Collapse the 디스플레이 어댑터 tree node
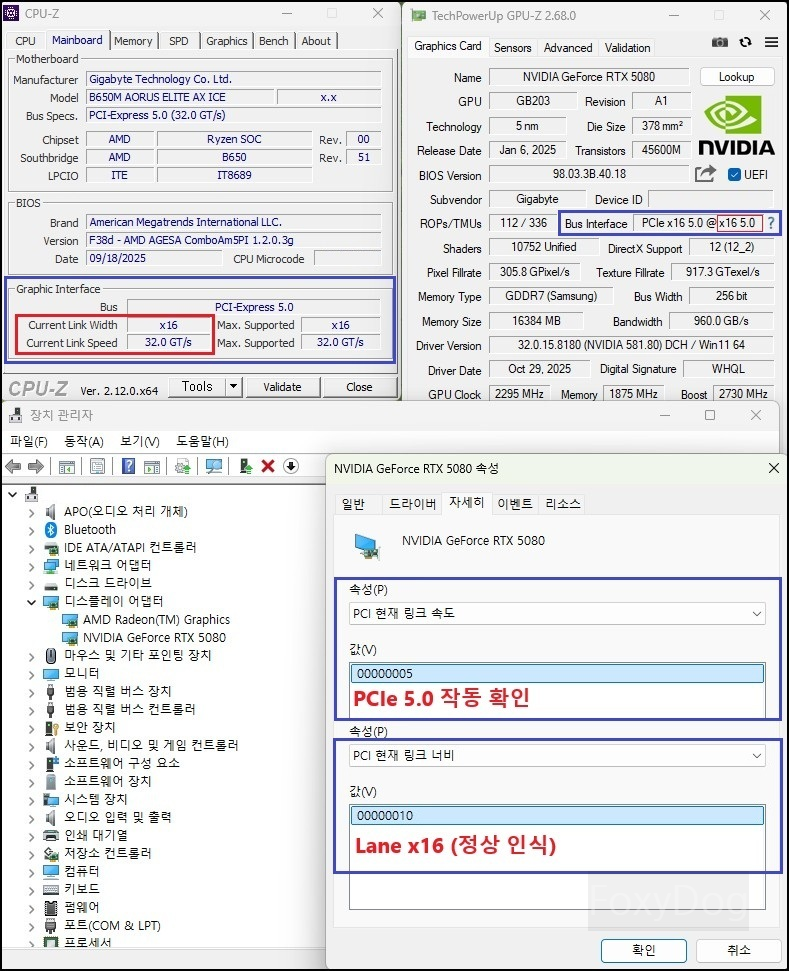Screen dimensions: 789x971 click(31, 602)
